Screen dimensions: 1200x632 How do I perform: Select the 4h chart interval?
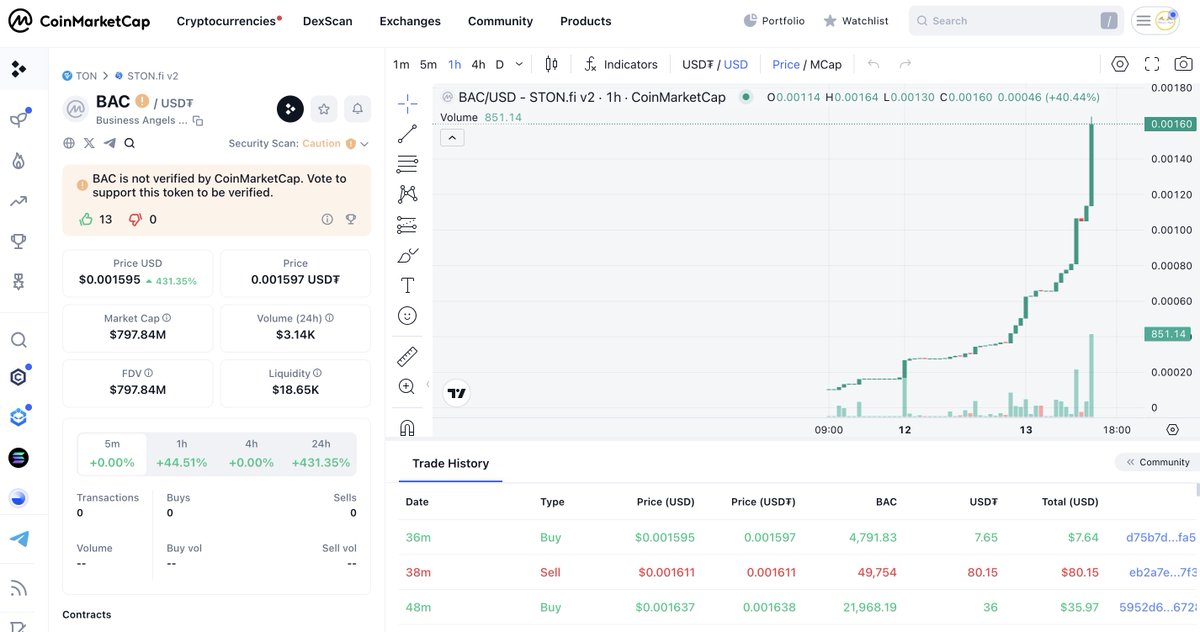tap(478, 64)
